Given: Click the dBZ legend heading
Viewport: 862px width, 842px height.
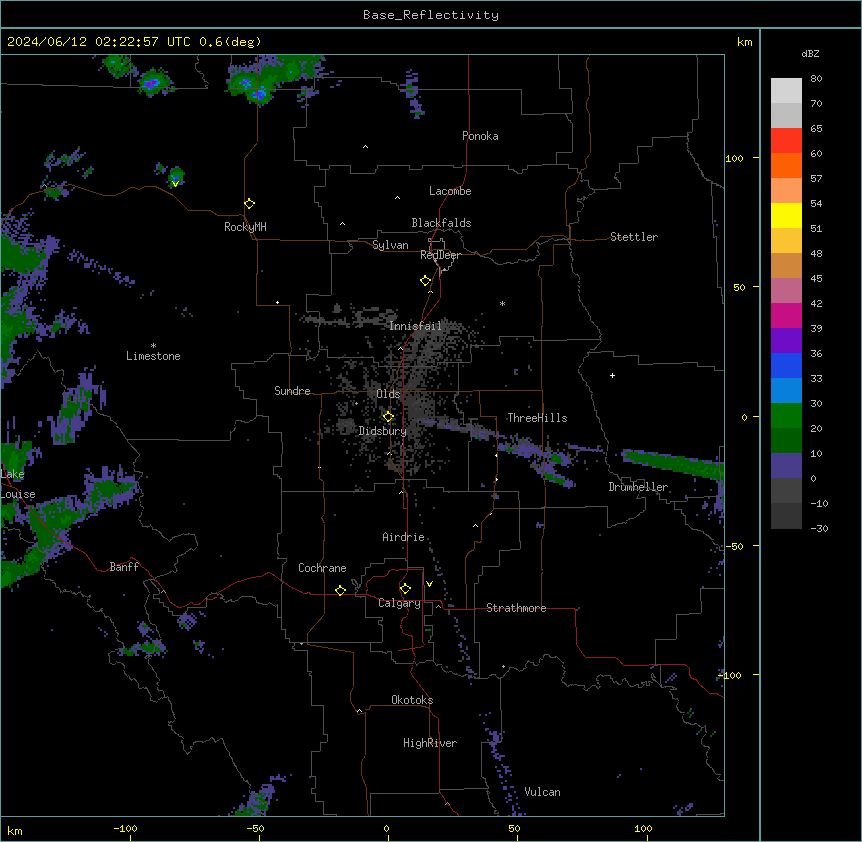Looking at the screenshot, I should pyautogui.click(x=810, y=54).
